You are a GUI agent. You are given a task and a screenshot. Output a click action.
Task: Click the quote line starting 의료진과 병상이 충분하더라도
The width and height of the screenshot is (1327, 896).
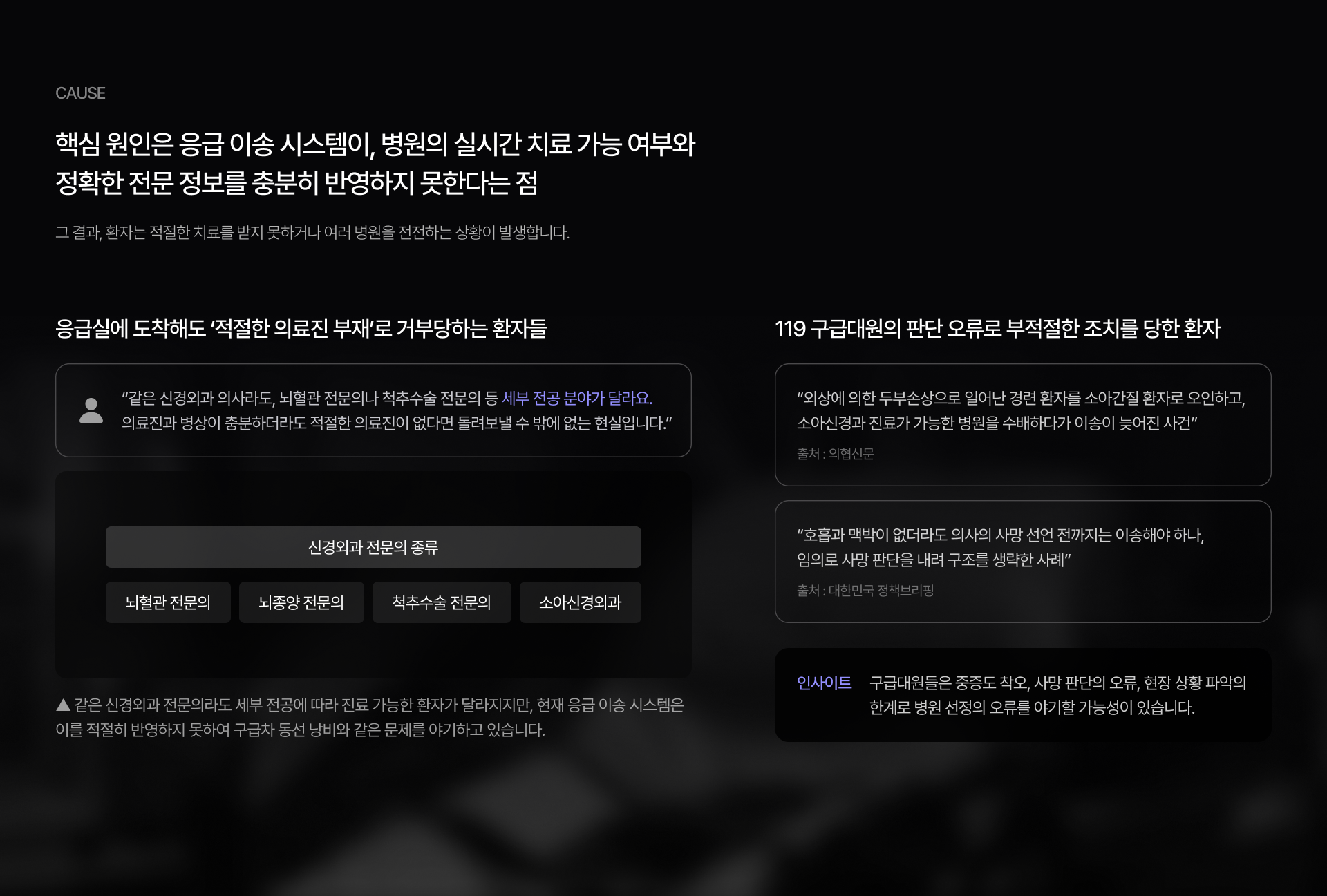[x=397, y=423]
